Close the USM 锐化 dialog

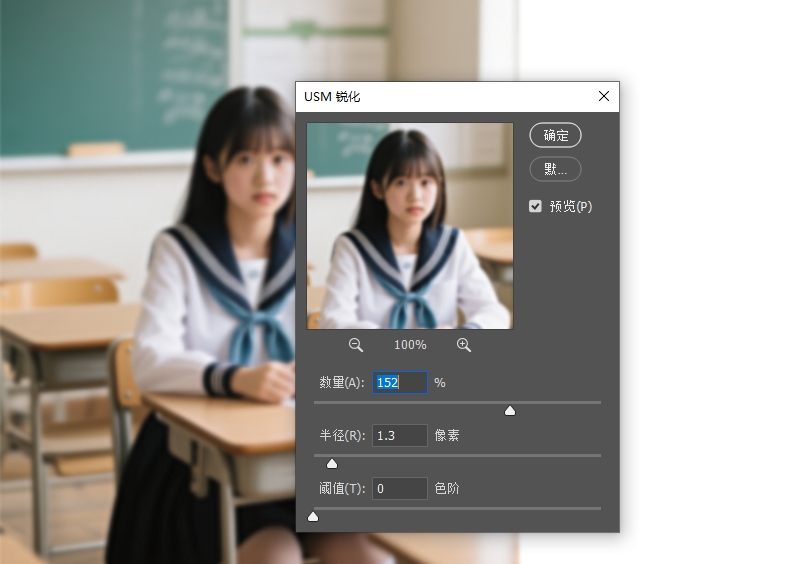pyautogui.click(x=603, y=97)
